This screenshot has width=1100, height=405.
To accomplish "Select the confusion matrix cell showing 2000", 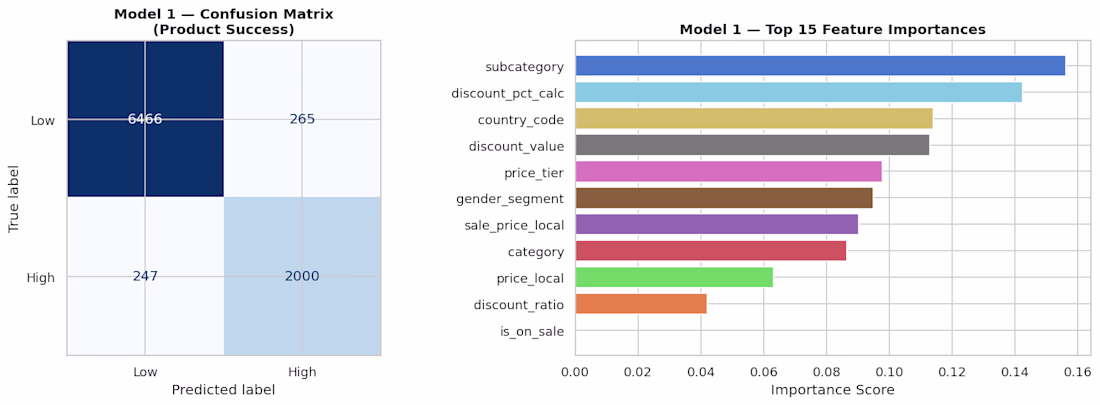I will (302, 276).
